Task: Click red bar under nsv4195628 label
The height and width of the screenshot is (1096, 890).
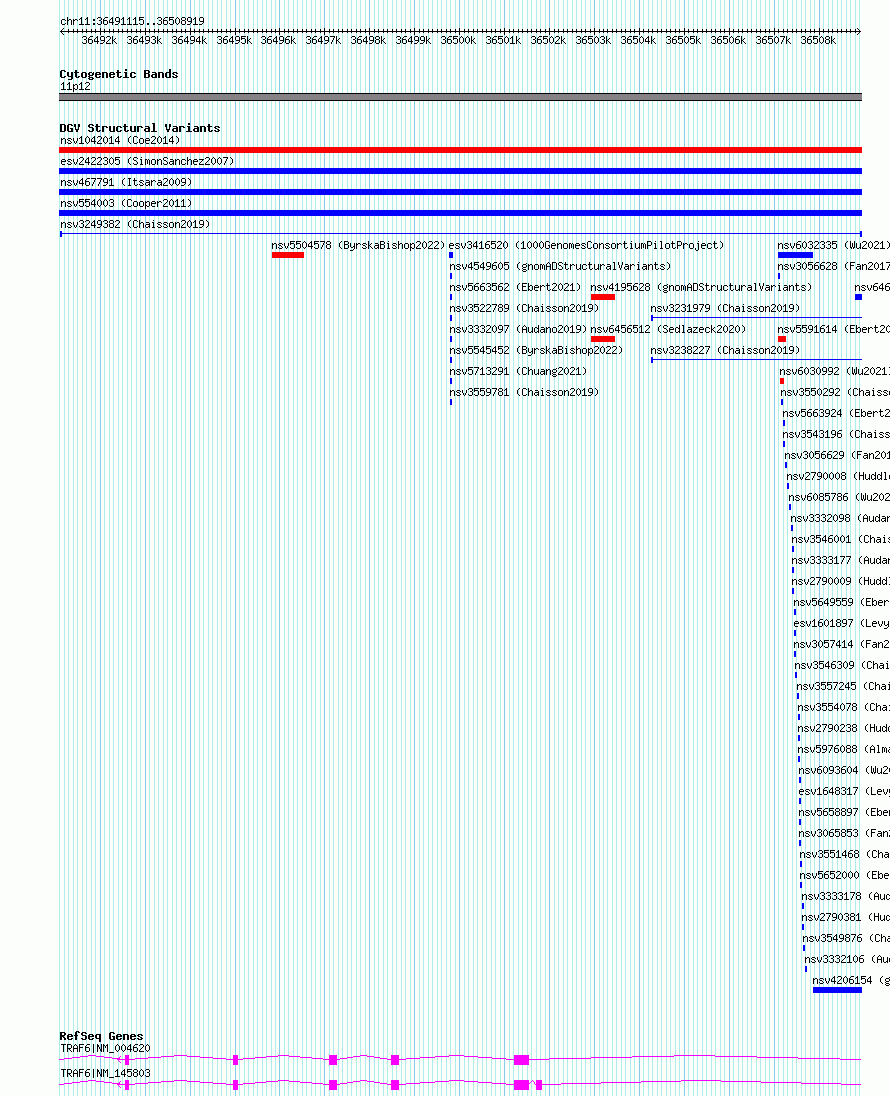Action: coord(603,297)
